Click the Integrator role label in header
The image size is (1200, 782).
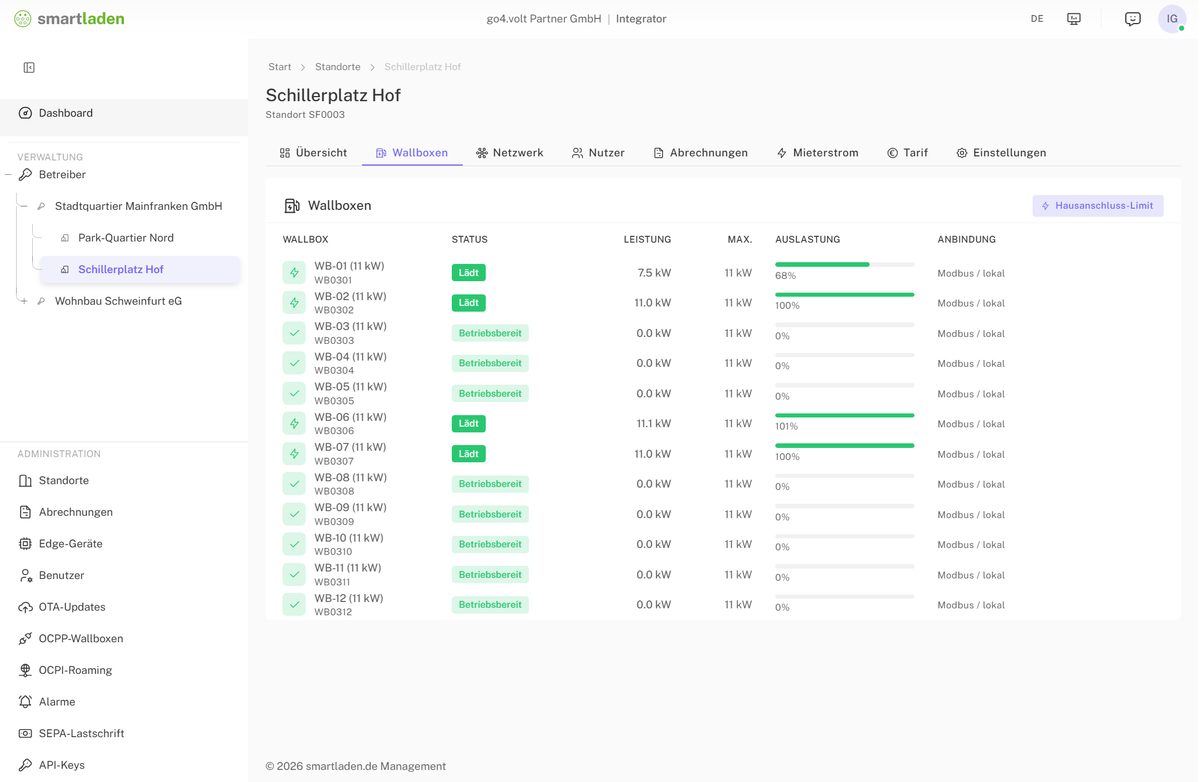(641, 18)
